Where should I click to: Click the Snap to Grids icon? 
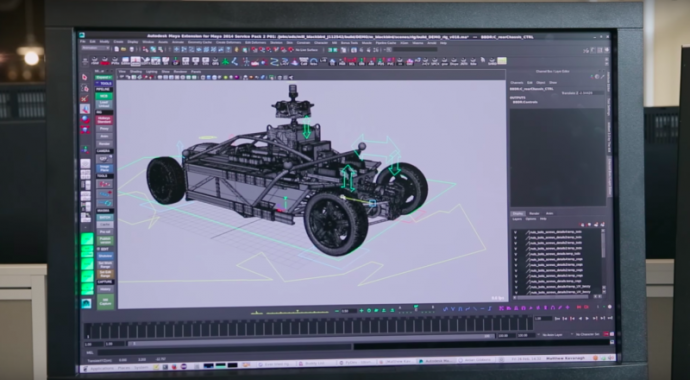point(177,50)
